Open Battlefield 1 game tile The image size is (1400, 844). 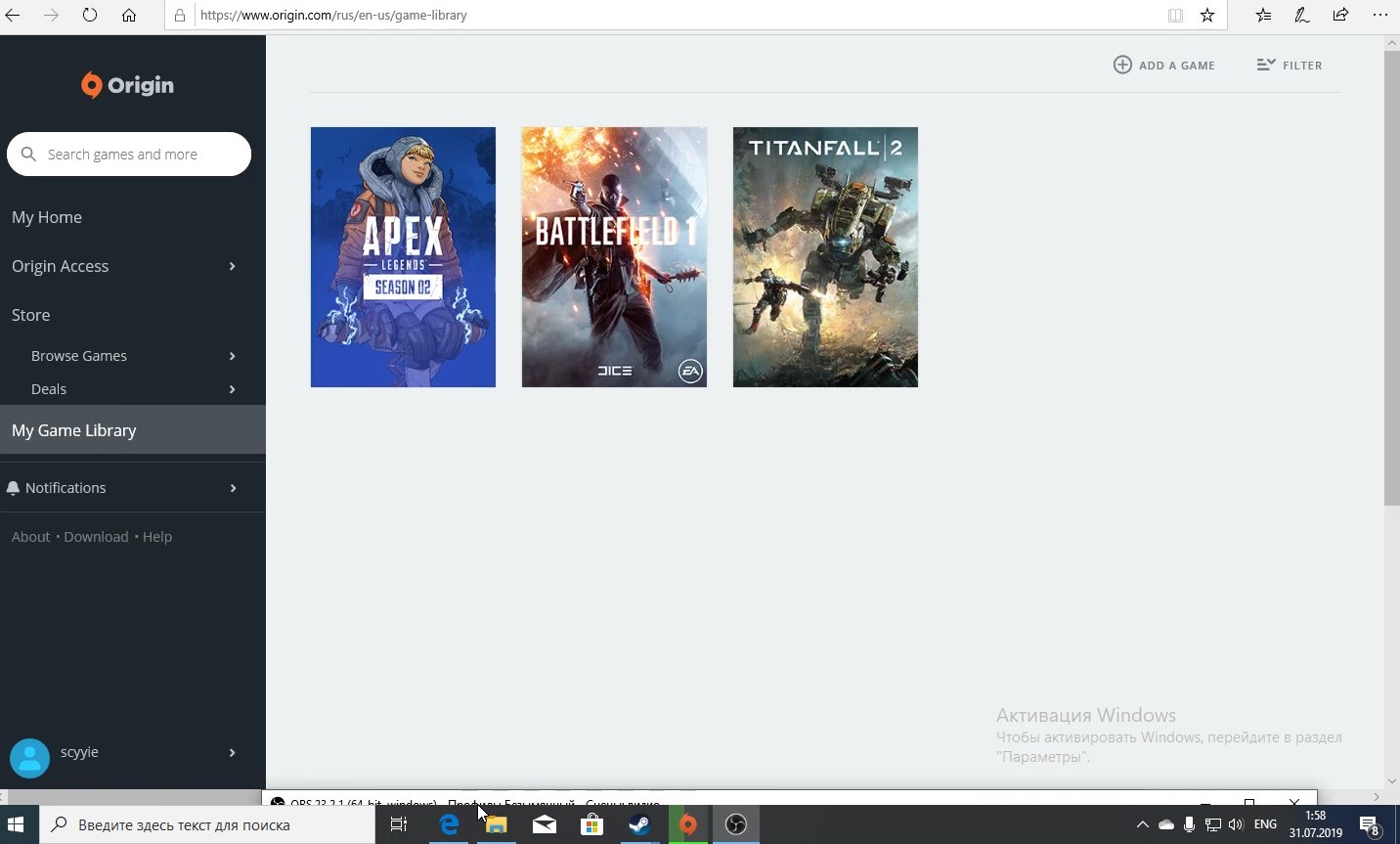pos(614,257)
